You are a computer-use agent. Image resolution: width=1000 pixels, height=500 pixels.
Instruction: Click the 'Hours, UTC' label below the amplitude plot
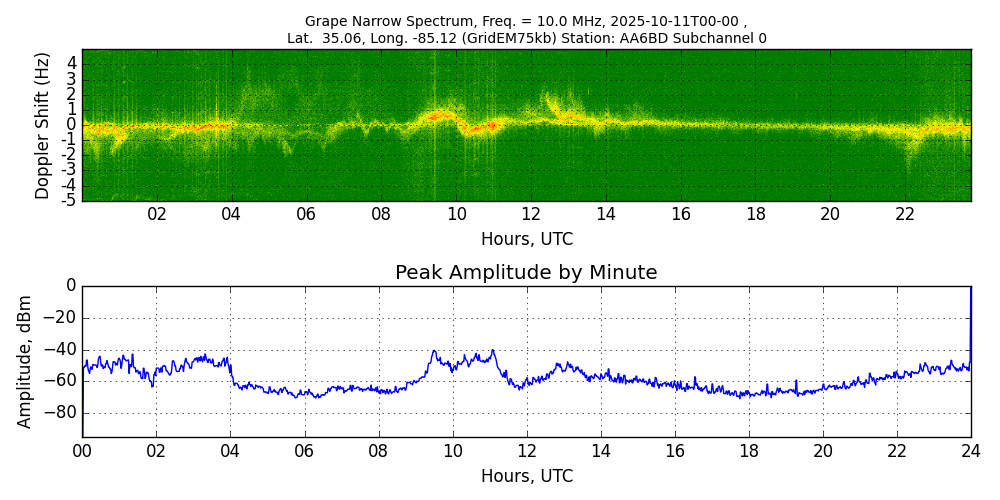(526, 477)
